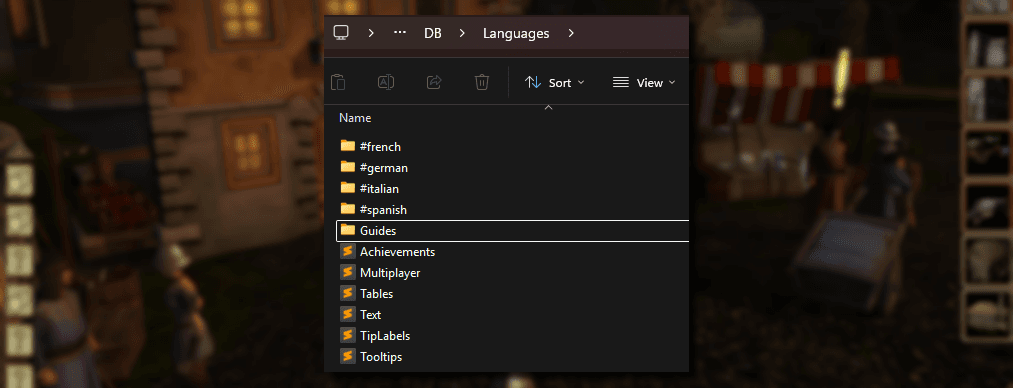Select the TipLabels Sublime file icon
The height and width of the screenshot is (388, 1013).
(348, 335)
